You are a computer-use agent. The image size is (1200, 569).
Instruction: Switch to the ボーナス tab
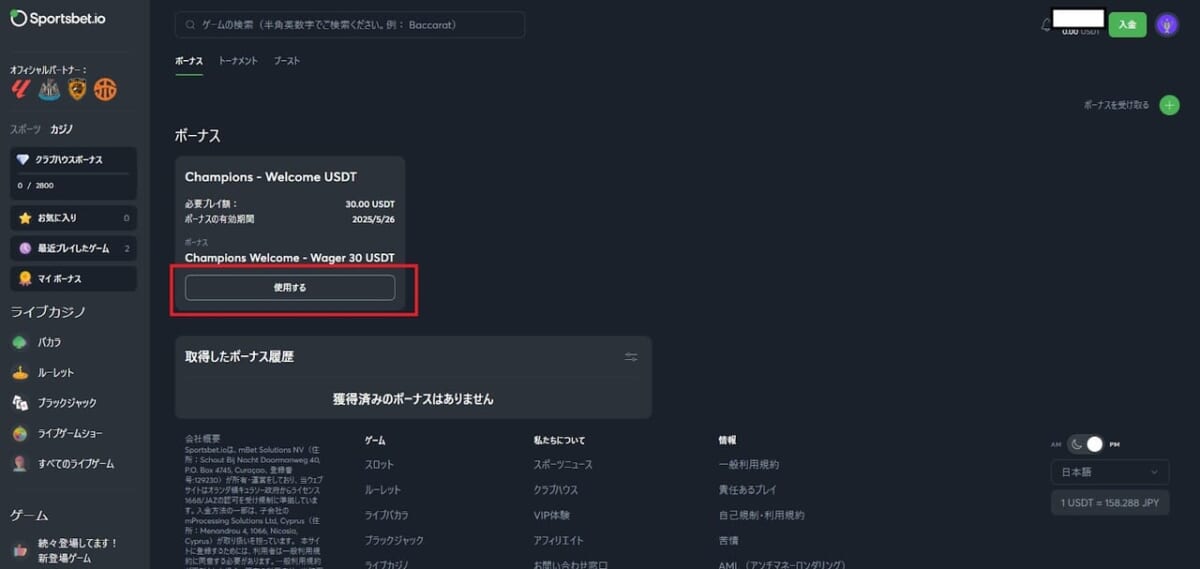coord(189,61)
